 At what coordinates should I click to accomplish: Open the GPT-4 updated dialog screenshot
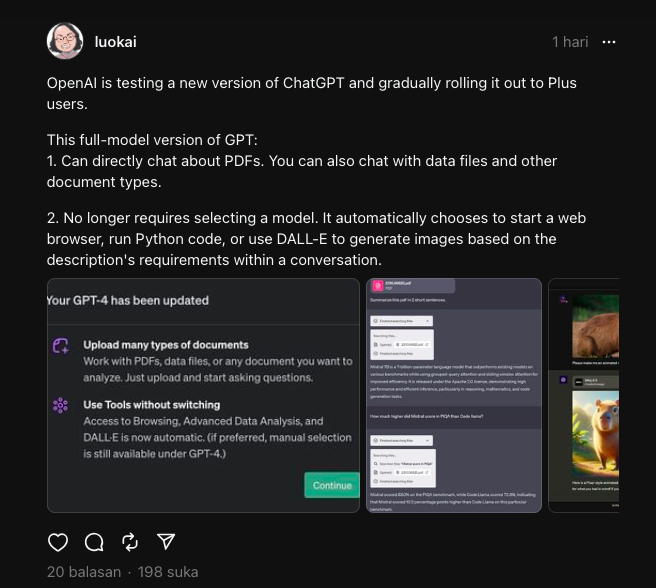[203, 395]
